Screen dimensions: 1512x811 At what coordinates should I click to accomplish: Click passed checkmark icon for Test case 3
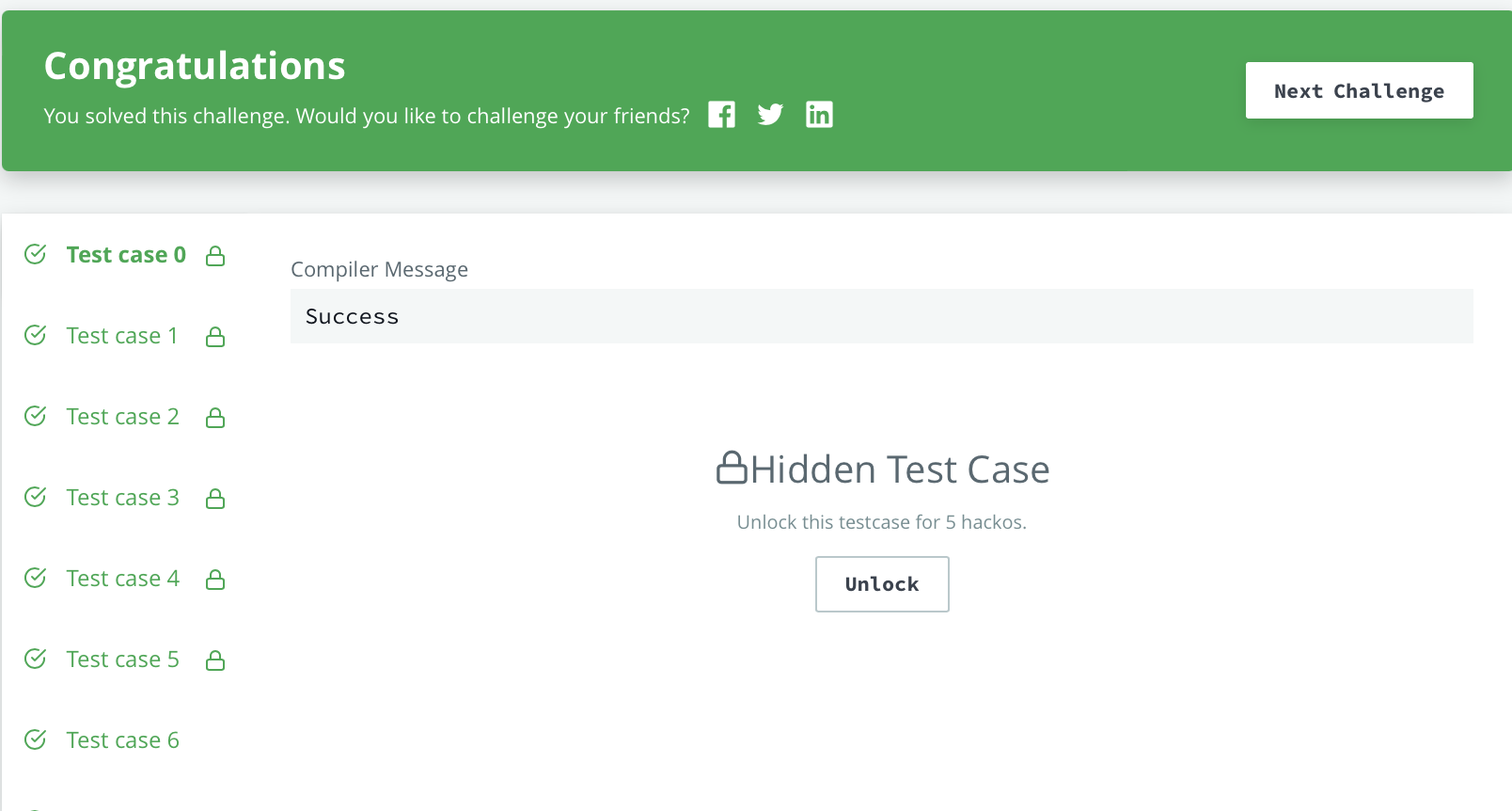click(35, 497)
